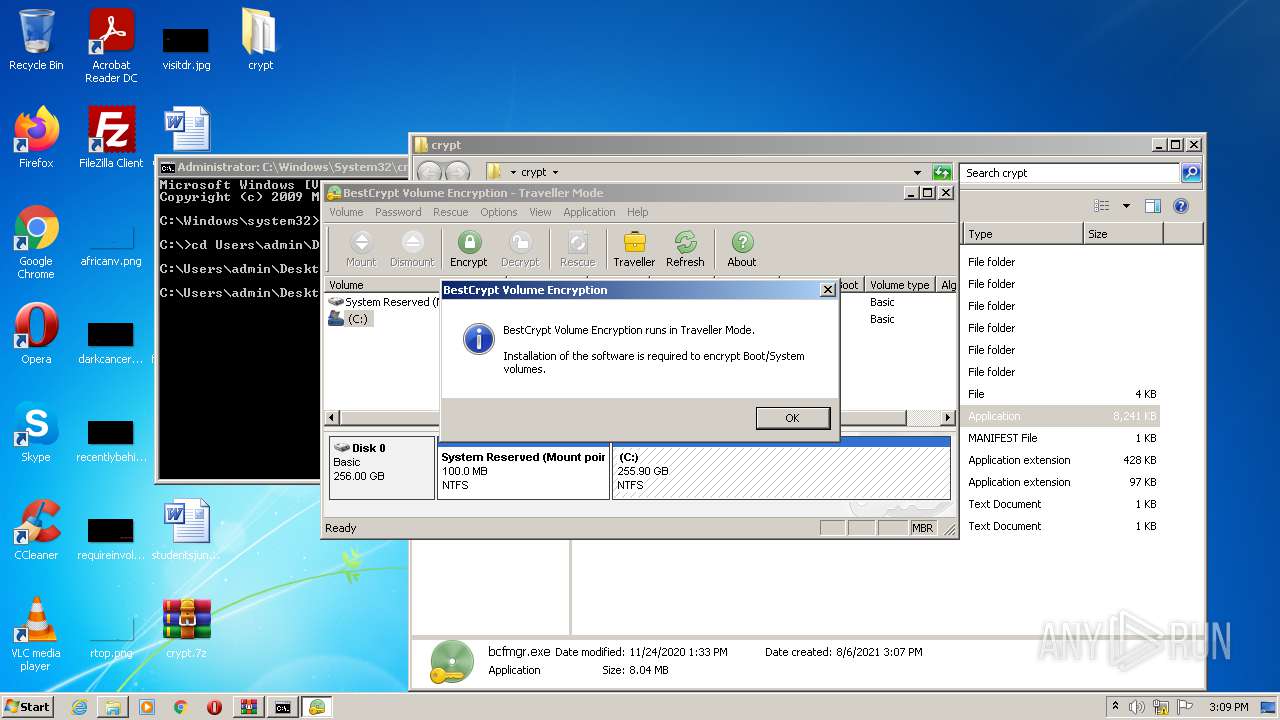Click the green refresh button in Explorer address bar

941,172
